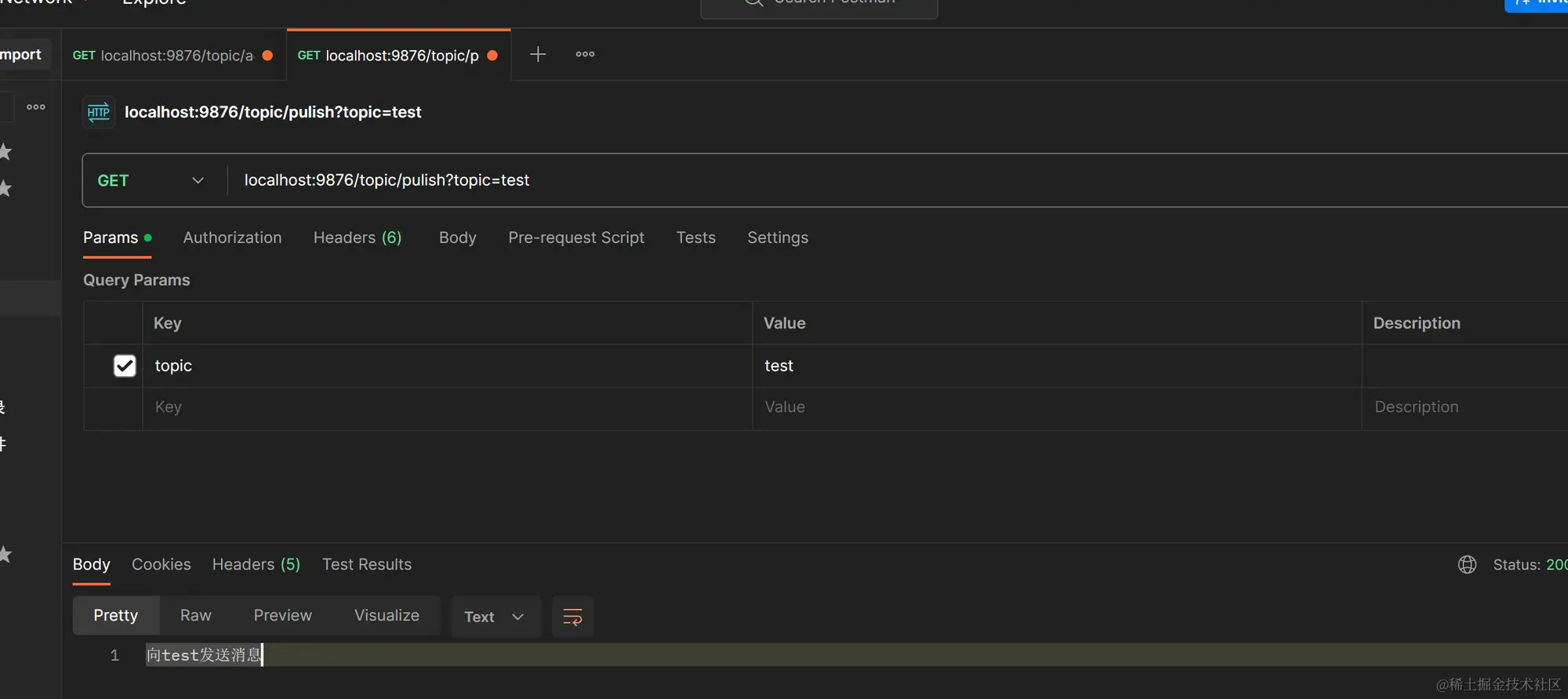Image resolution: width=1568 pixels, height=699 pixels.
Task: Click the test value cell
Action: [1057, 366]
